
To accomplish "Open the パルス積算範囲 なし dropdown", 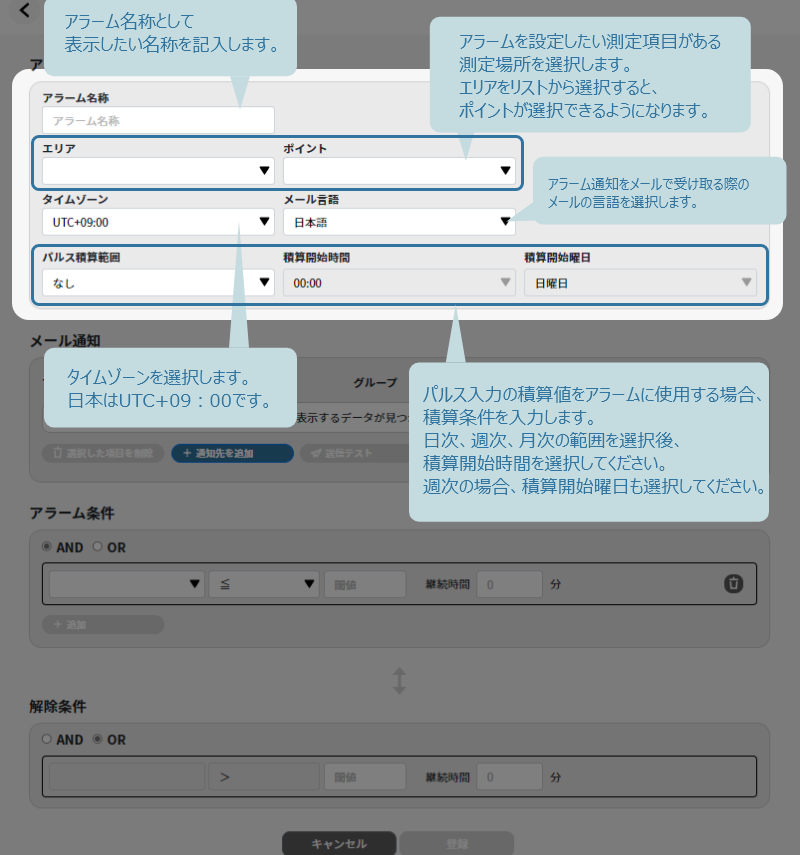I will tap(158, 282).
